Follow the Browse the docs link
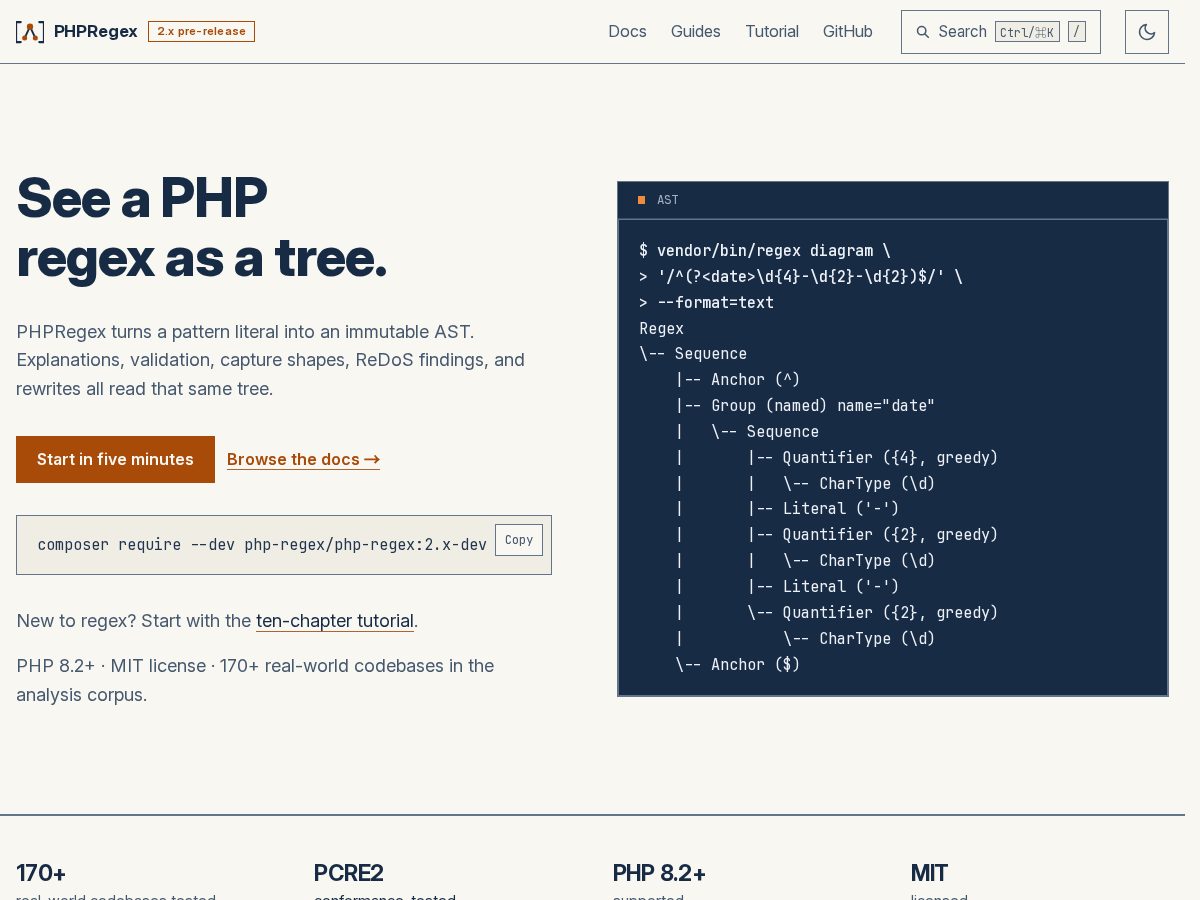The width and height of the screenshot is (1200, 900). (x=303, y=459)
